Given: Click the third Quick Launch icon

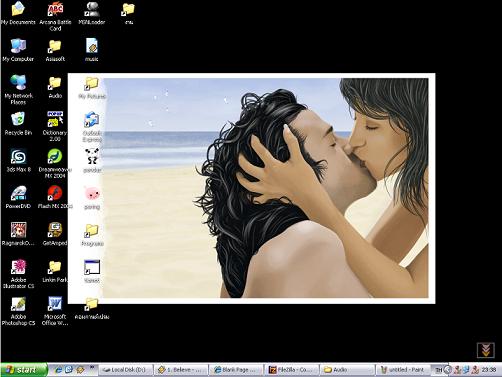Looking at the screenshot, I should click(80, 370).
